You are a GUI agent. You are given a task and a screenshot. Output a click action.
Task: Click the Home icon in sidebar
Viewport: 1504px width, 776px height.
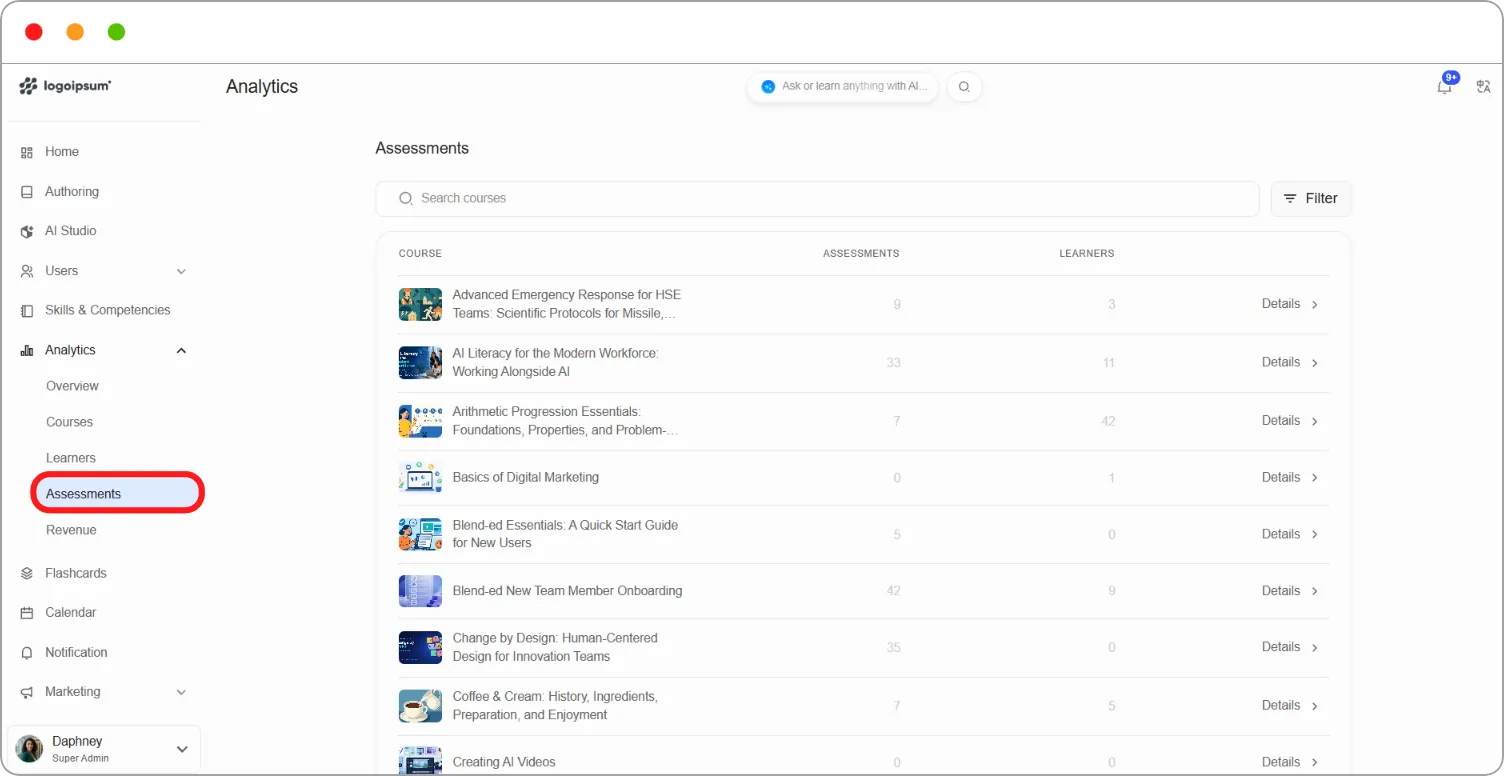coord(27,152)
